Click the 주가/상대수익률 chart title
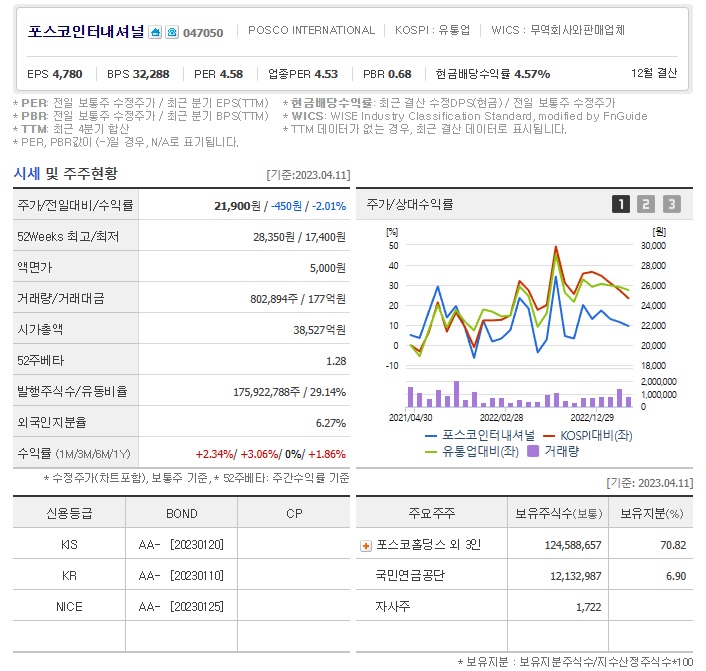The image size is (706, 671). point(410,204)
